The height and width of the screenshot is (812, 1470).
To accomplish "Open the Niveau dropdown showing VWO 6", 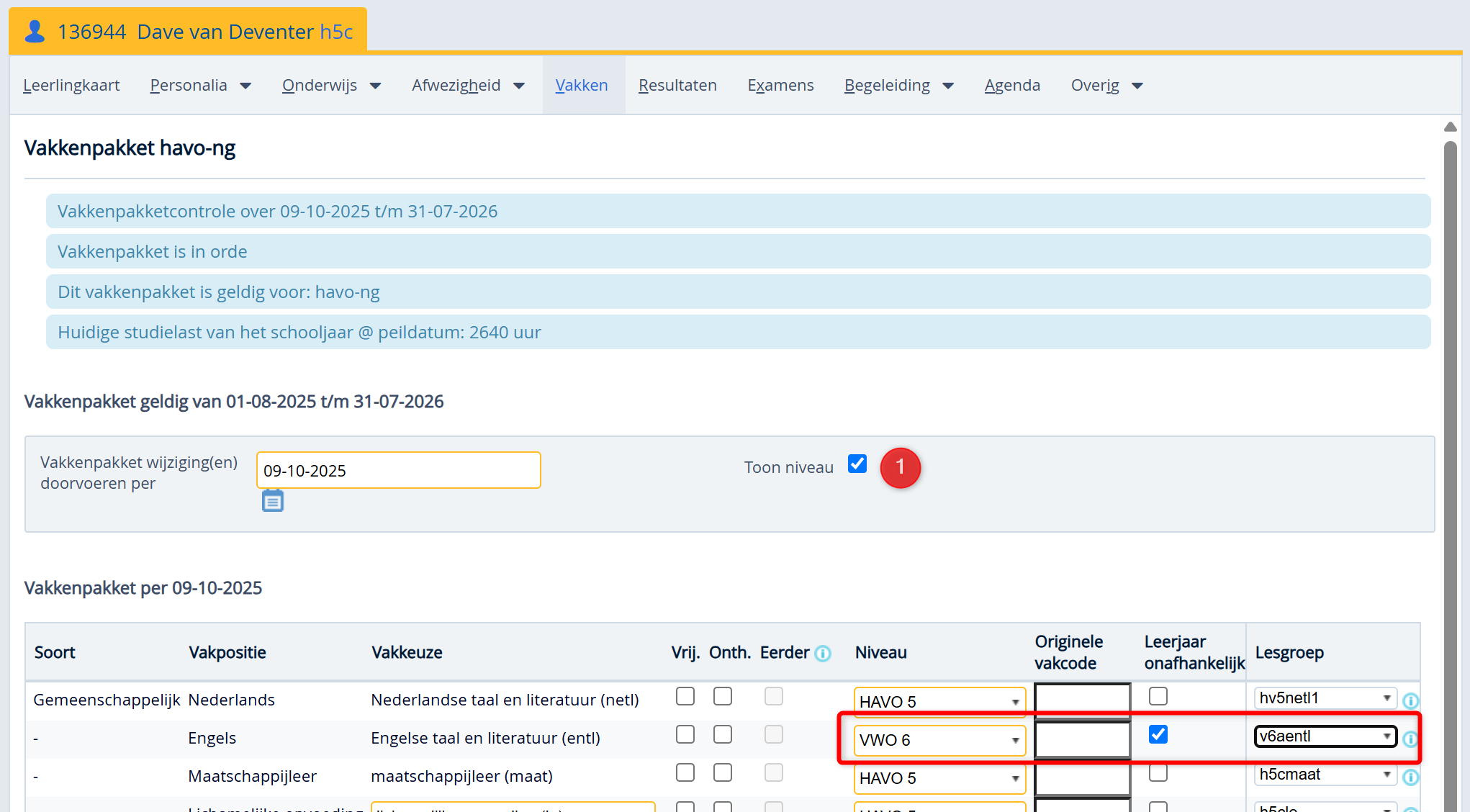I will pyautogui.click(x=939, y=740).
